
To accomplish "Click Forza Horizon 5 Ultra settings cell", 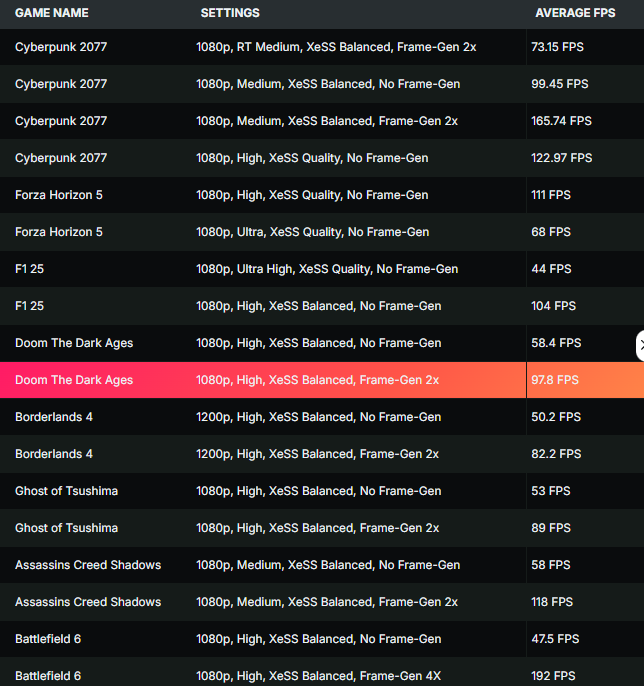I will tap(312, 232).
